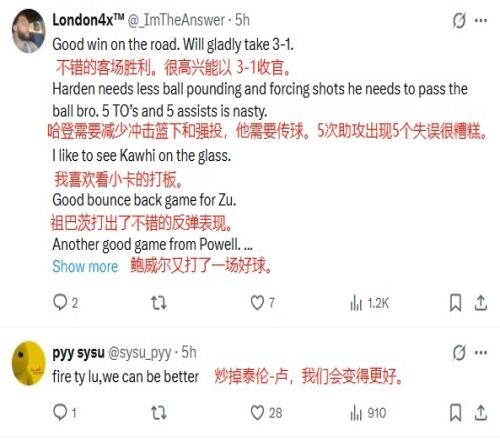
Task: Open more options on London4x's tweet
Action: tap(481, 21)
